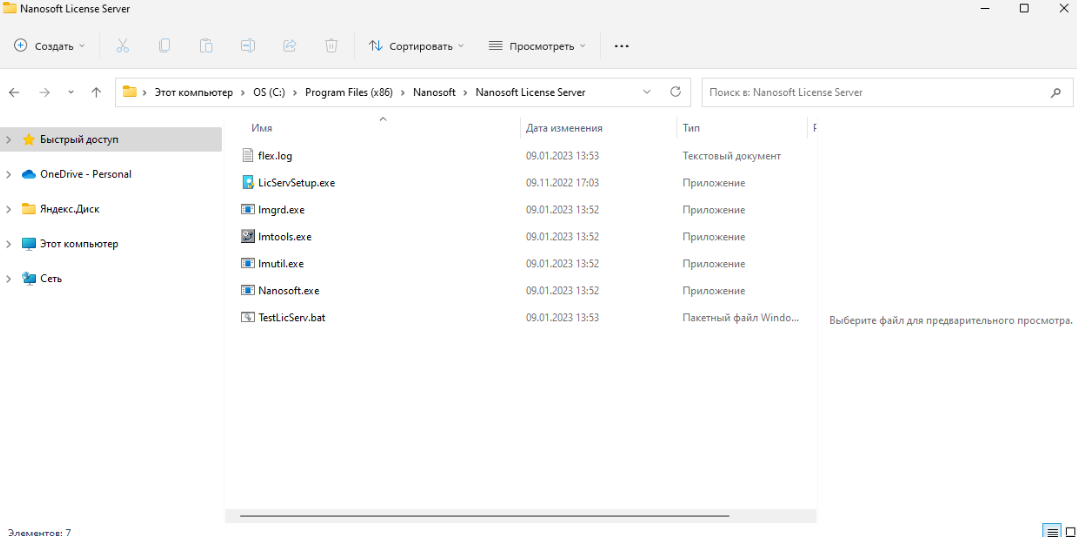The width and height of the screenshot is (1077, 537).
Task: Click the Delete trash icon
Action: (331, 46)
